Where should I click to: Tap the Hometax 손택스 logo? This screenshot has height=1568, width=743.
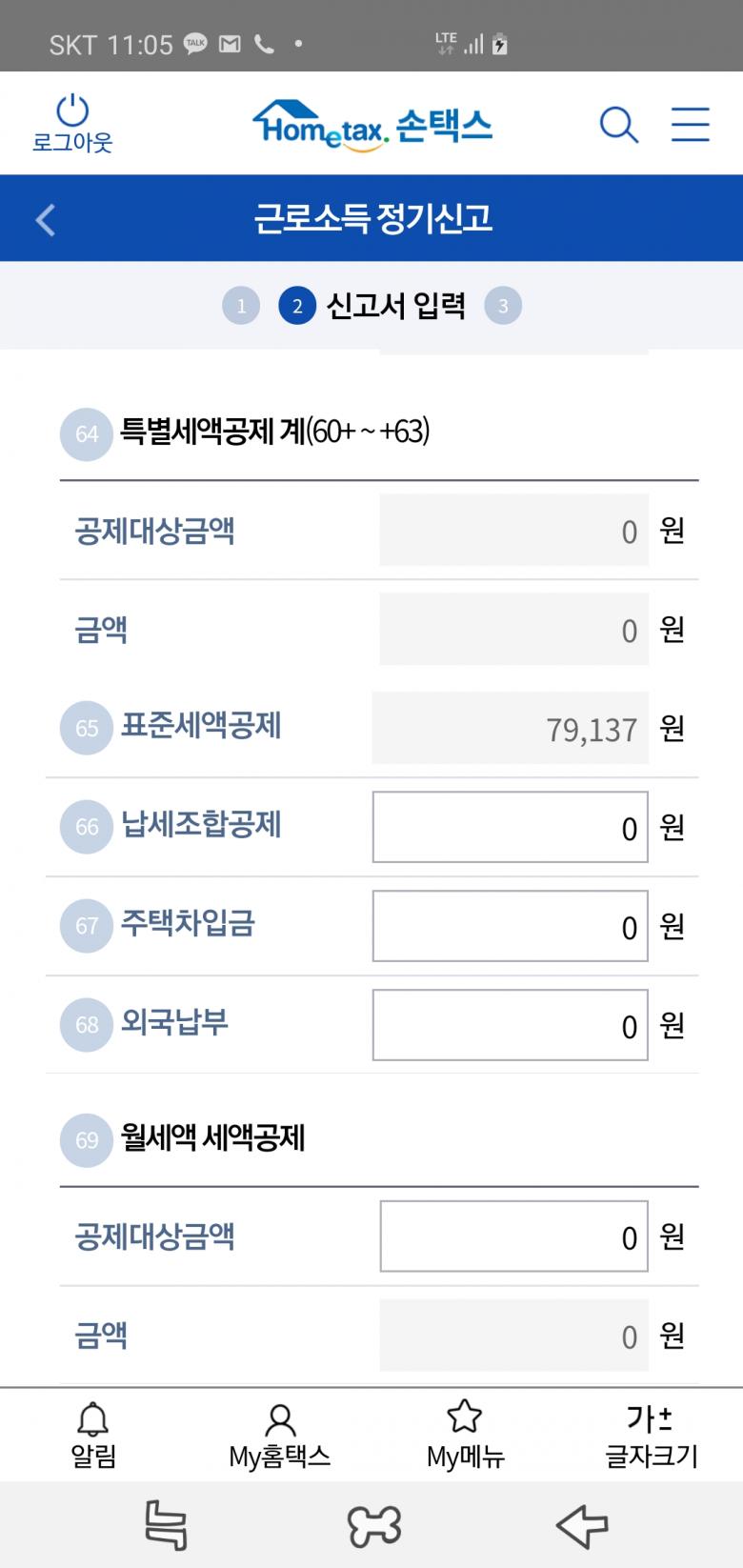[372, 125]
